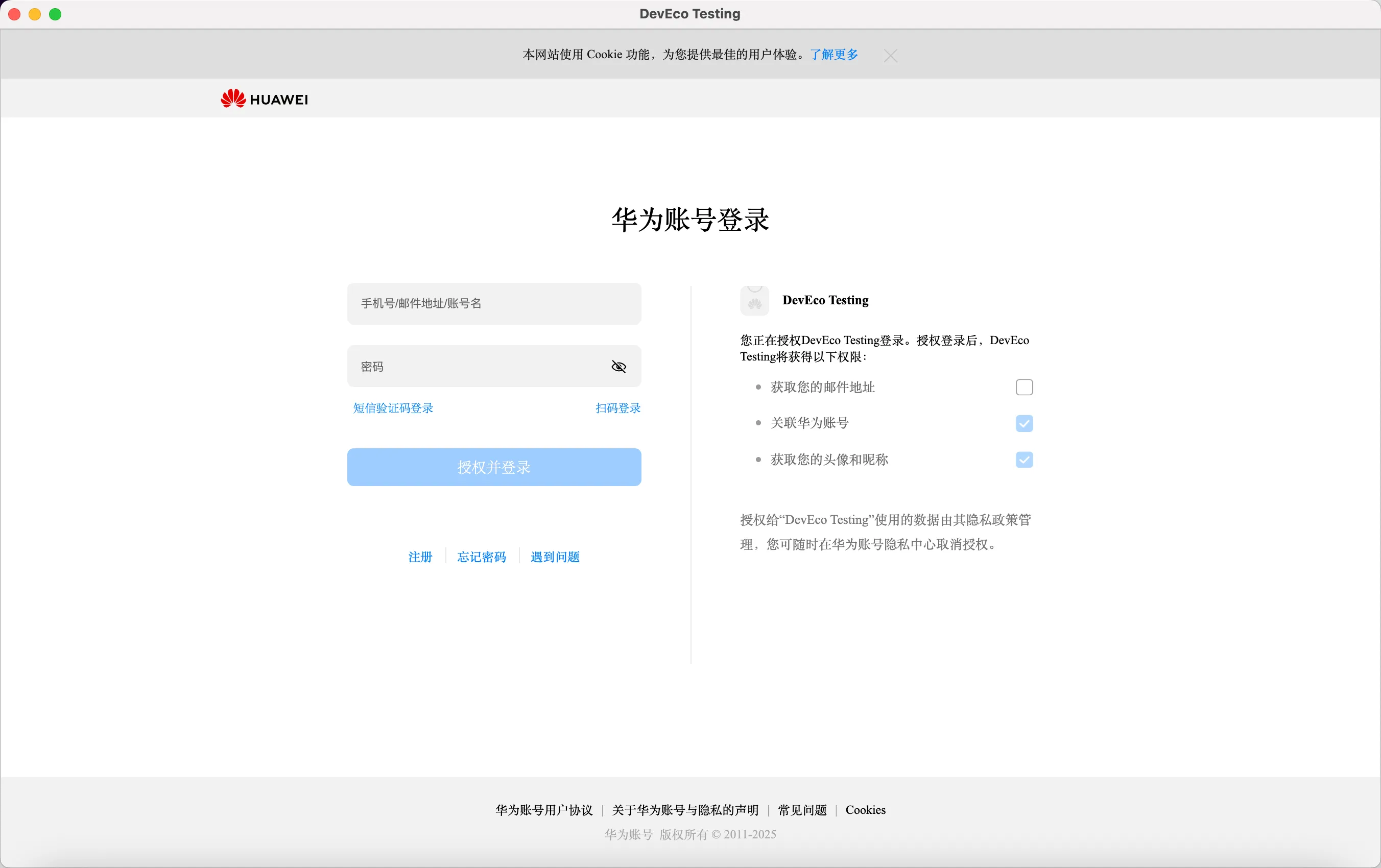Image resolution: width=1381 pixels, height=868 pixels.
Task: Switch to SMS verification code login
Action: pos(393,408)
